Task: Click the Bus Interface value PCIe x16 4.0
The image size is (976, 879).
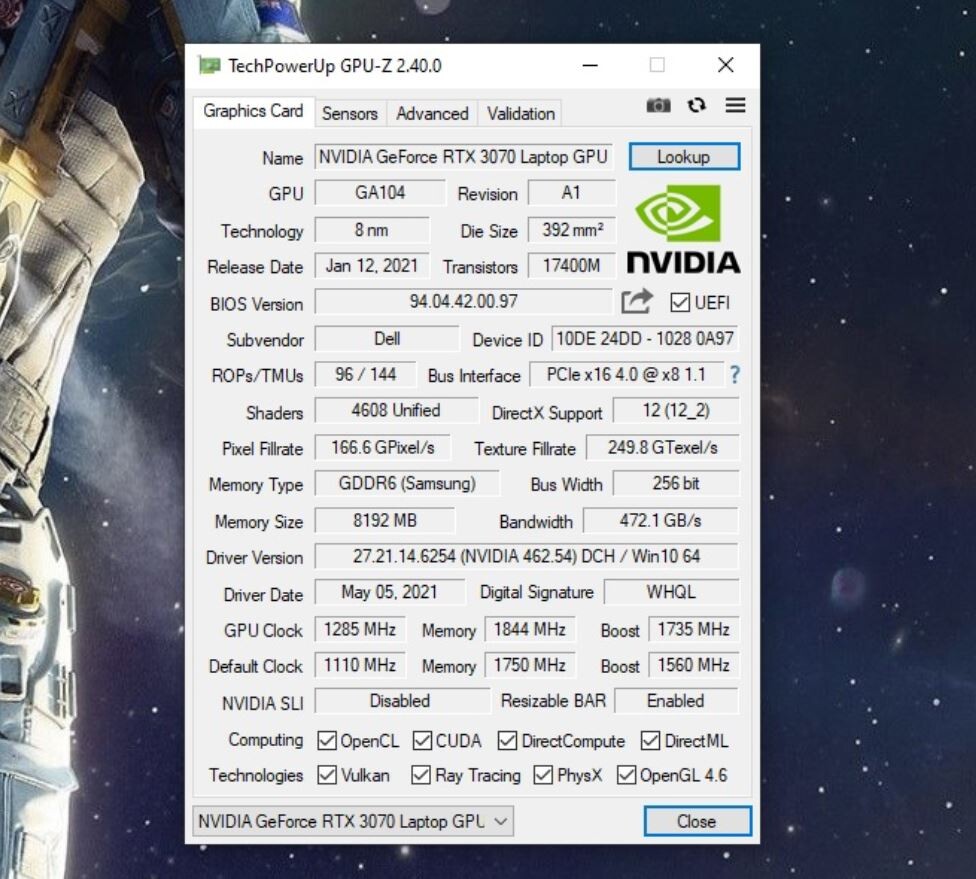Action: tap(627, 374)
